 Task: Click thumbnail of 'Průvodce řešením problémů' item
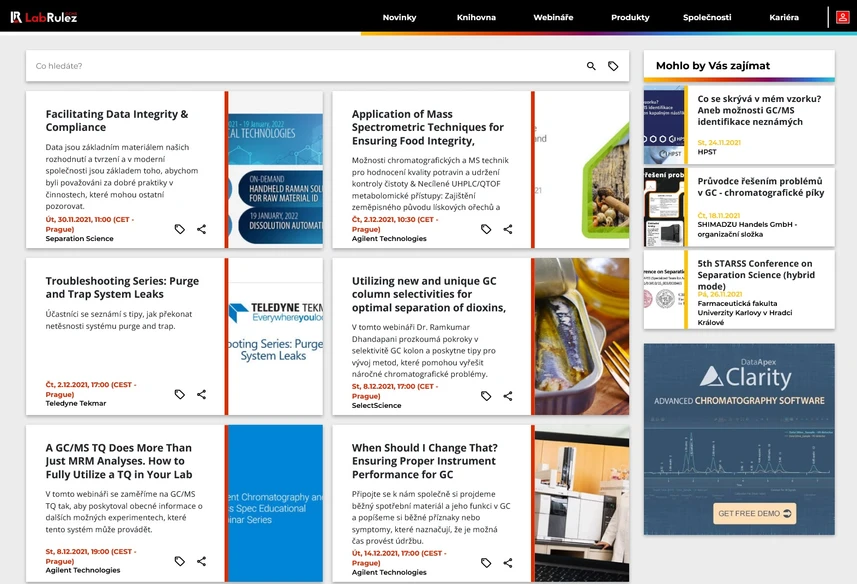click(x=664, y=207)
